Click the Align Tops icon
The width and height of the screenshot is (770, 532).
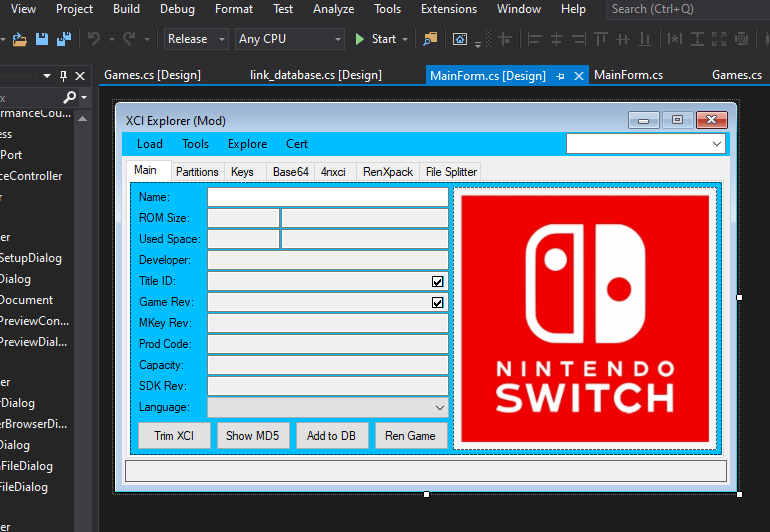(x=601, y=39)
